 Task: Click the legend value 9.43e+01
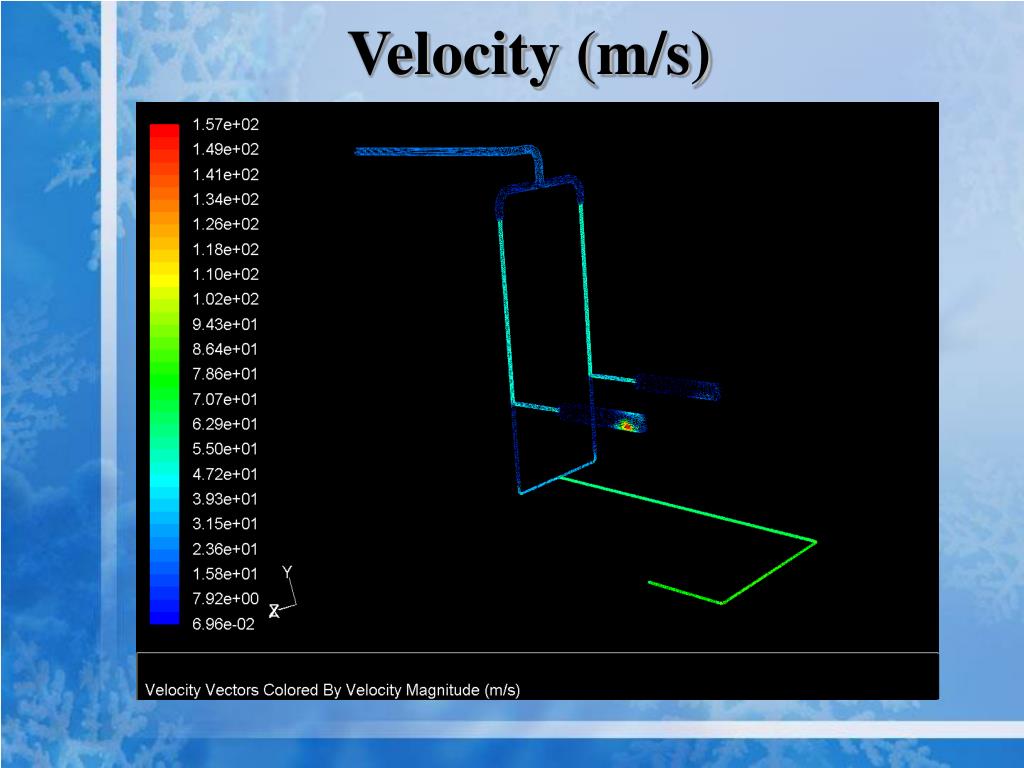coord(225,324)
